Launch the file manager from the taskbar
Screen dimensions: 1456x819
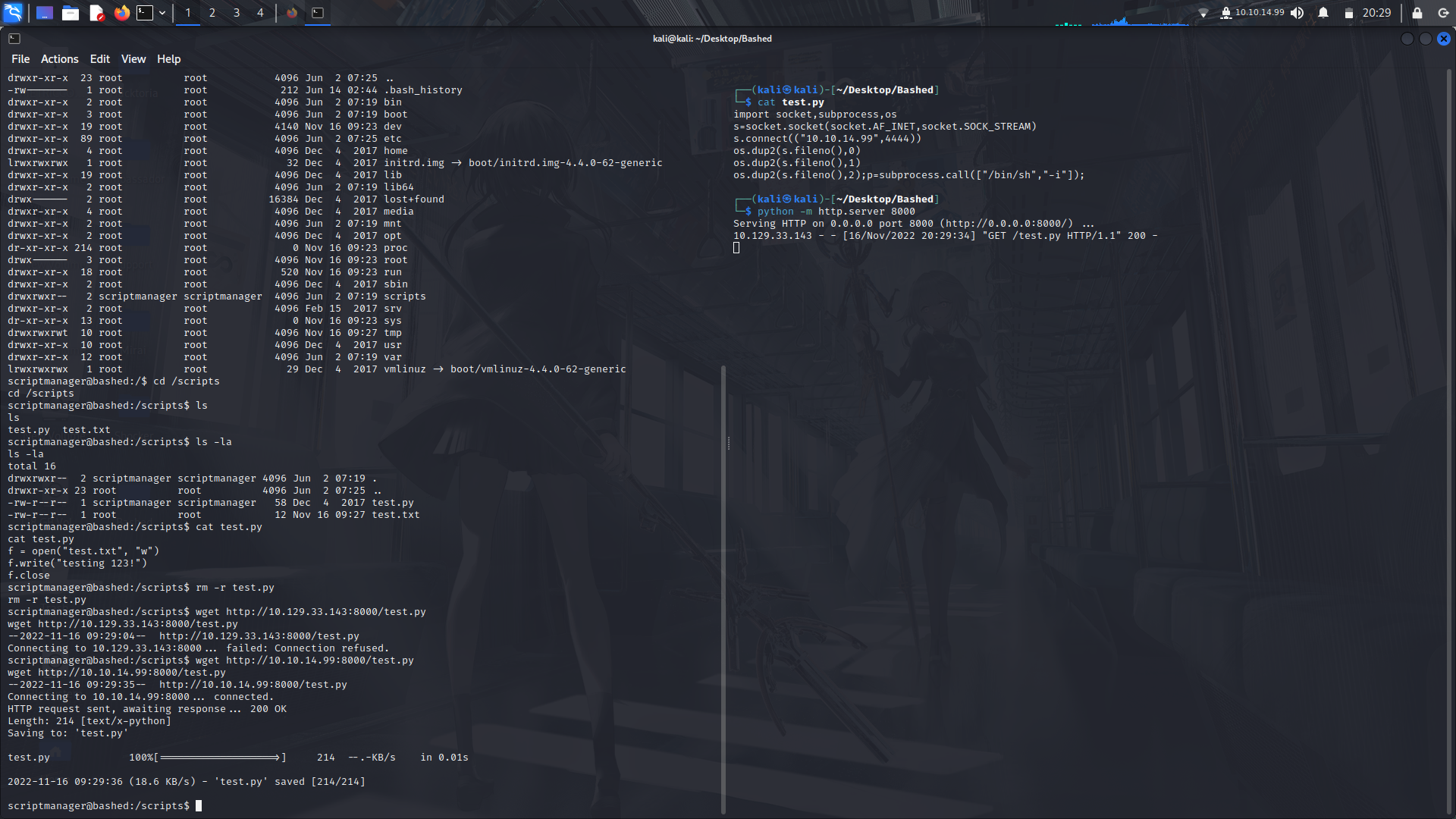pos(70,13)
